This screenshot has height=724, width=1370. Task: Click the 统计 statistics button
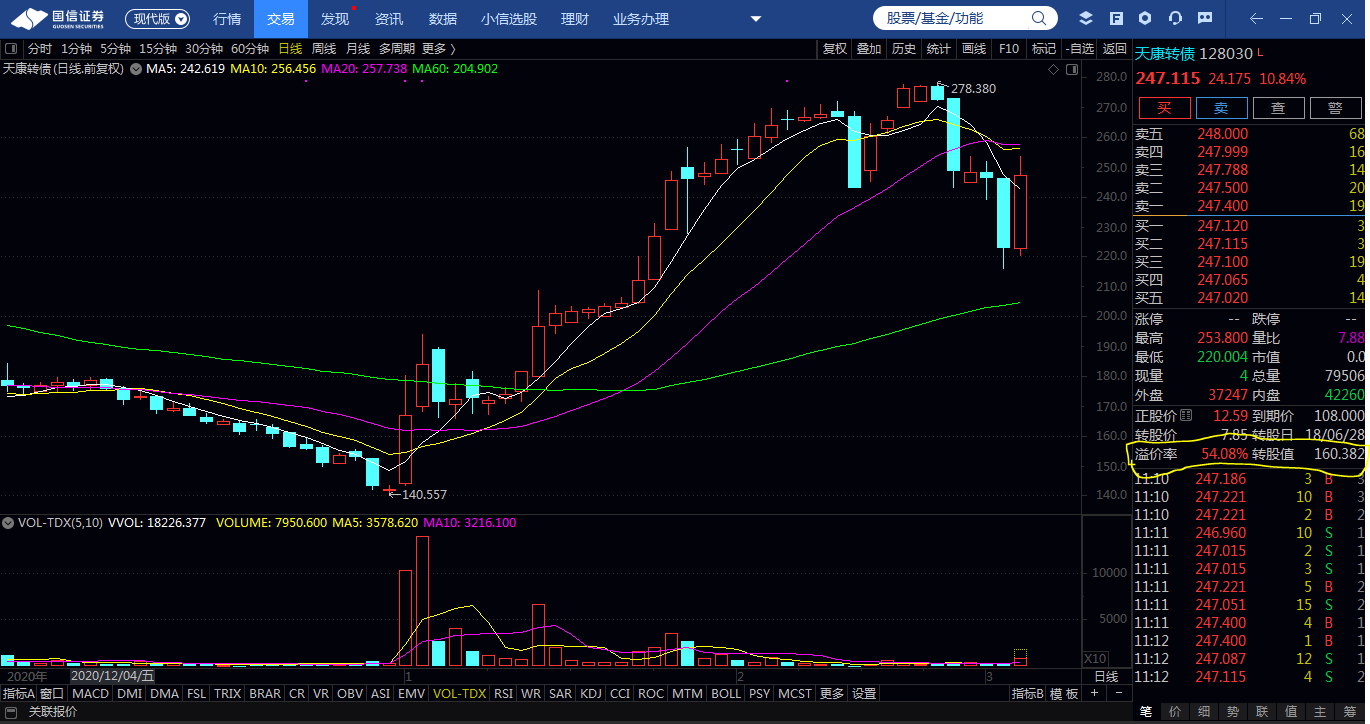[939, 49]
